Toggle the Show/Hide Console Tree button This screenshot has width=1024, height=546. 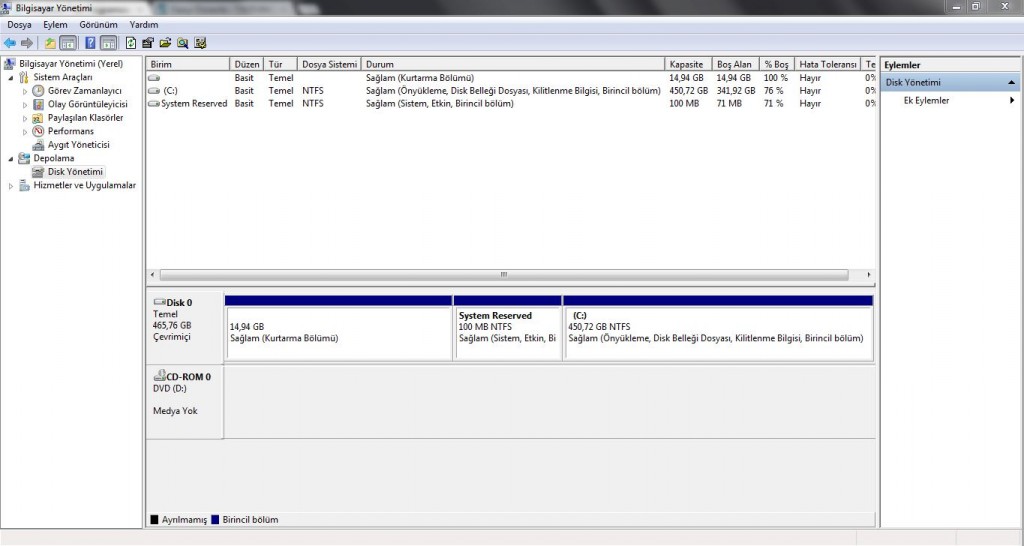[68, 43]
